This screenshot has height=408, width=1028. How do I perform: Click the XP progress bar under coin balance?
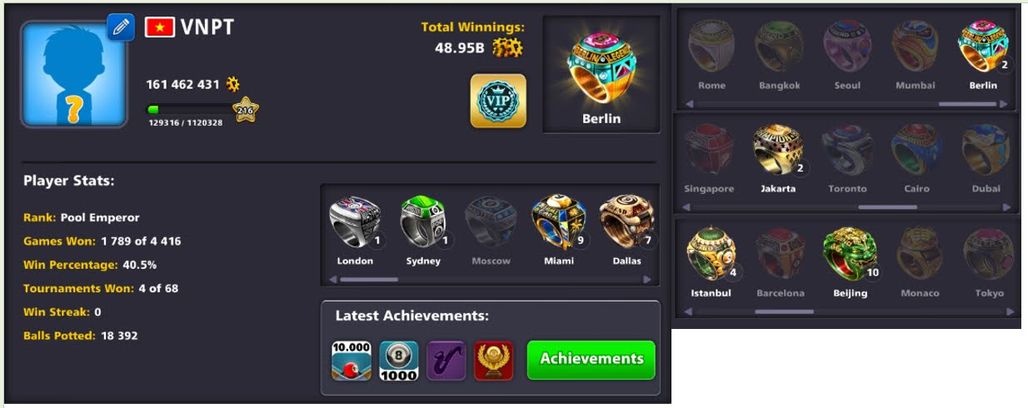[x=190, y=110]
